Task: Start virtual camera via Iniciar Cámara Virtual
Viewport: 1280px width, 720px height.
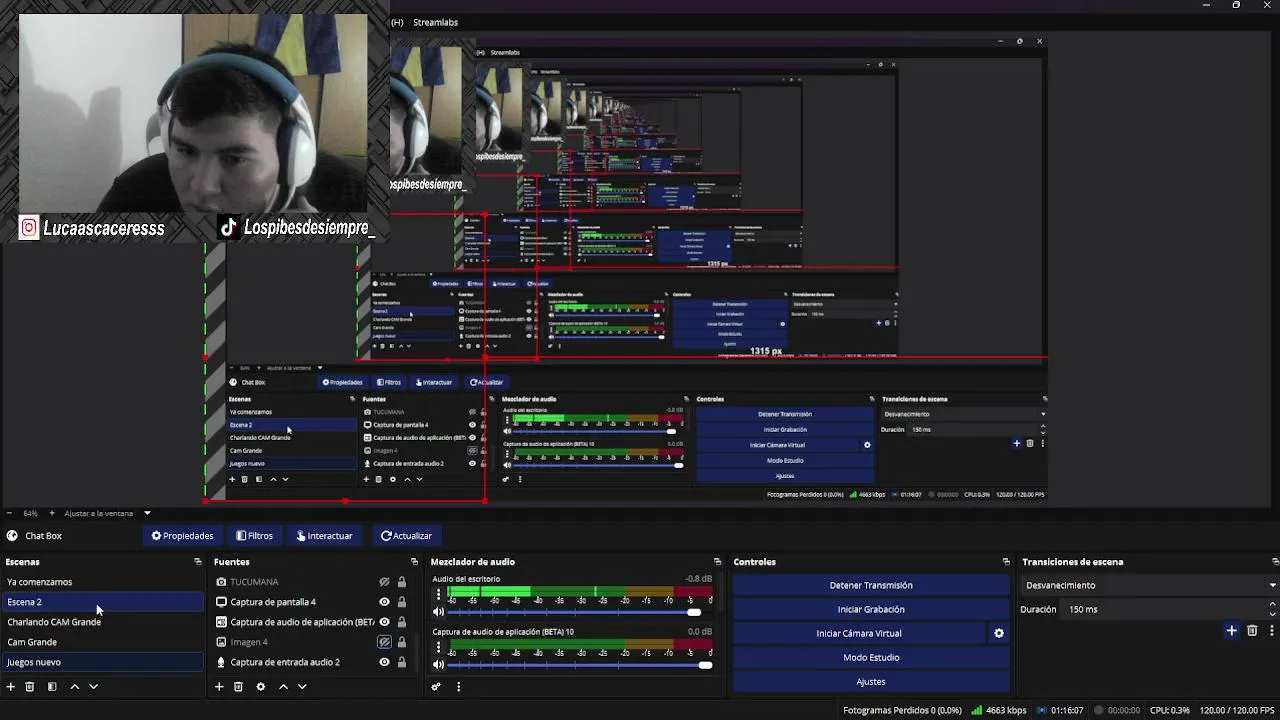Action: pyautogui.click(x=859, y=633)
